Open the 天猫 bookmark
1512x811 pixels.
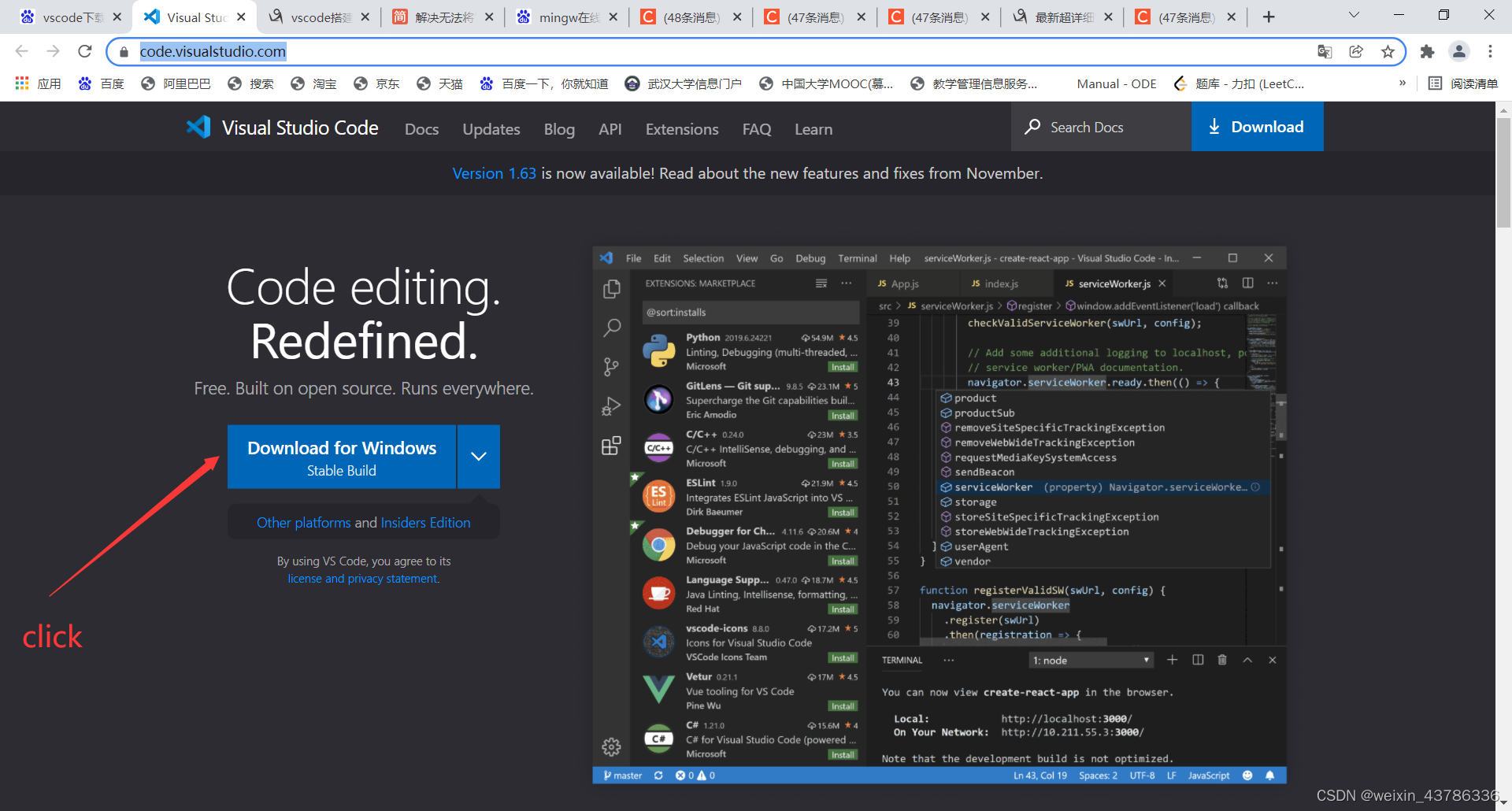(x=439, y=83)
